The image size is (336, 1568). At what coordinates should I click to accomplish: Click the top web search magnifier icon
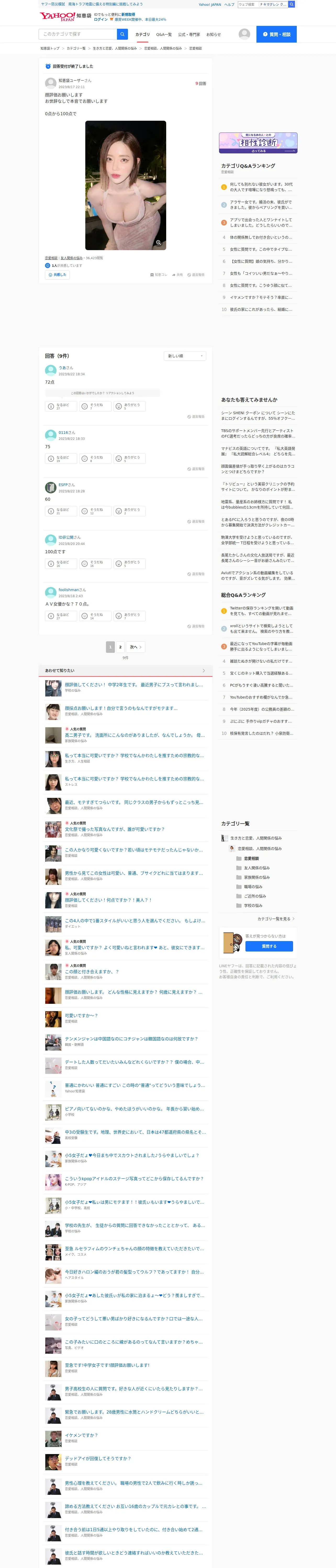tap(292, 4)
